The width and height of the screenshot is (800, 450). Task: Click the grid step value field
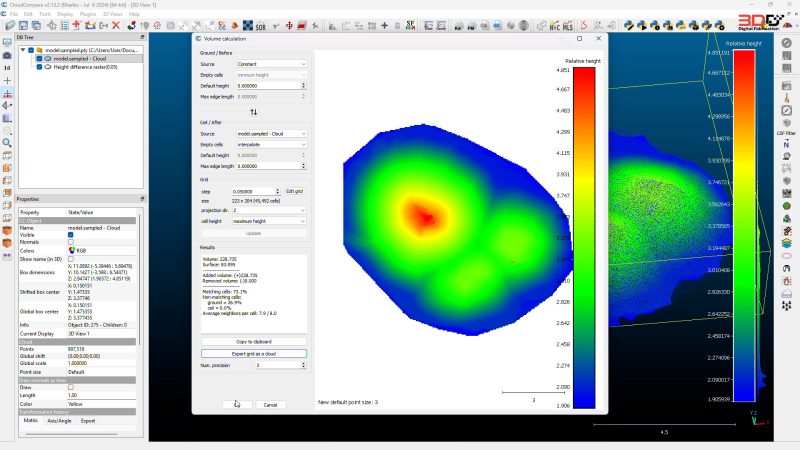point(253,191)
